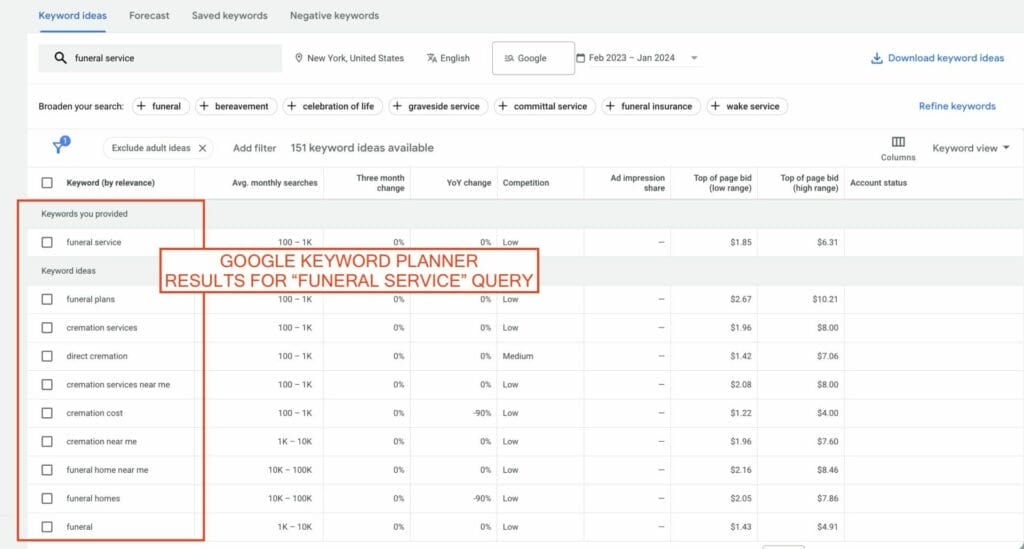This screenshot has width=1024, height=549.
Task: Check the funeral homes checkbox
Action: pos(47,498)
